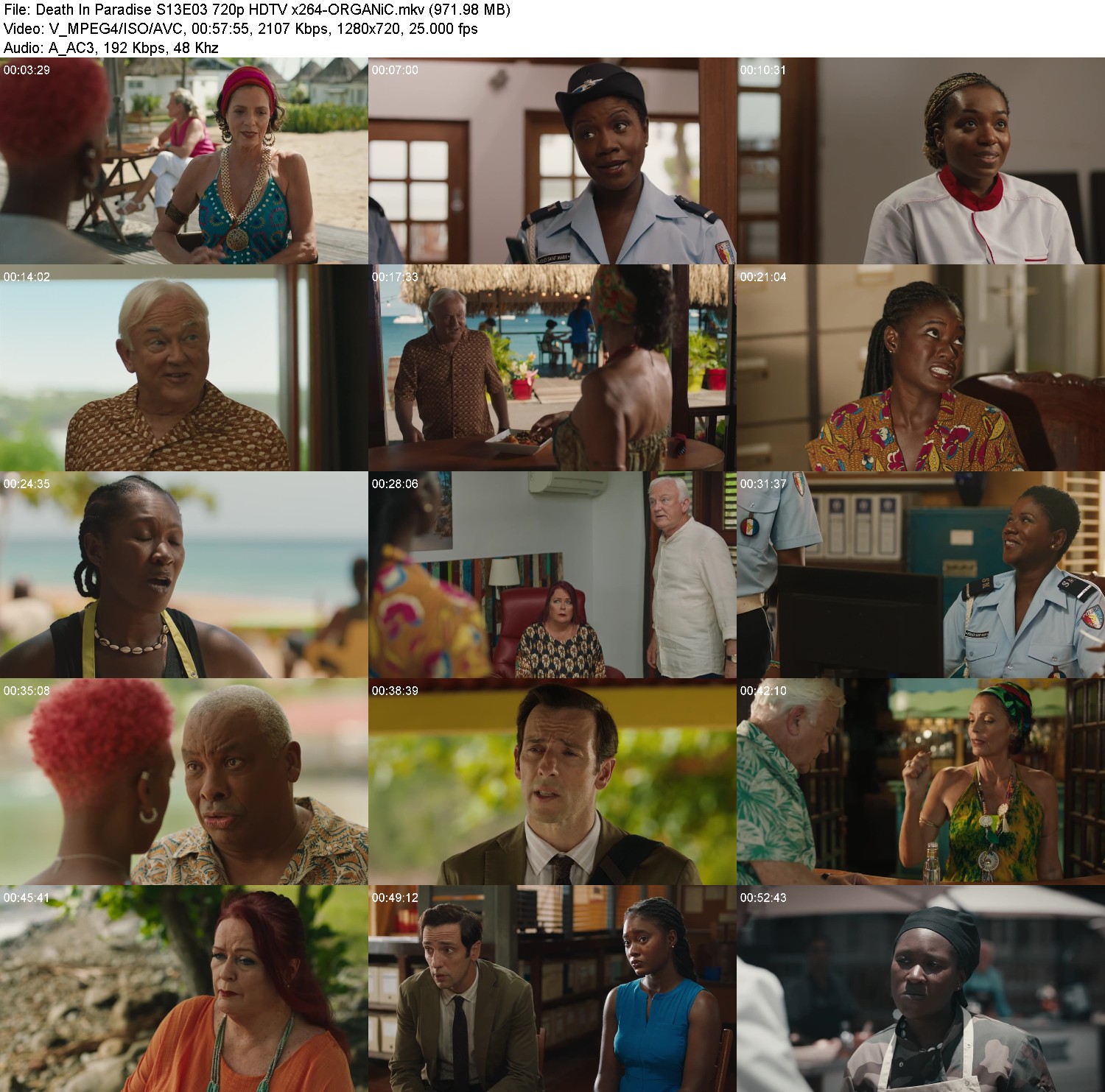The height and width of the screenshot is (1092, 1105).
Task: Click the thumbnail at 00:07:00
Action: [x=552, y=161]
